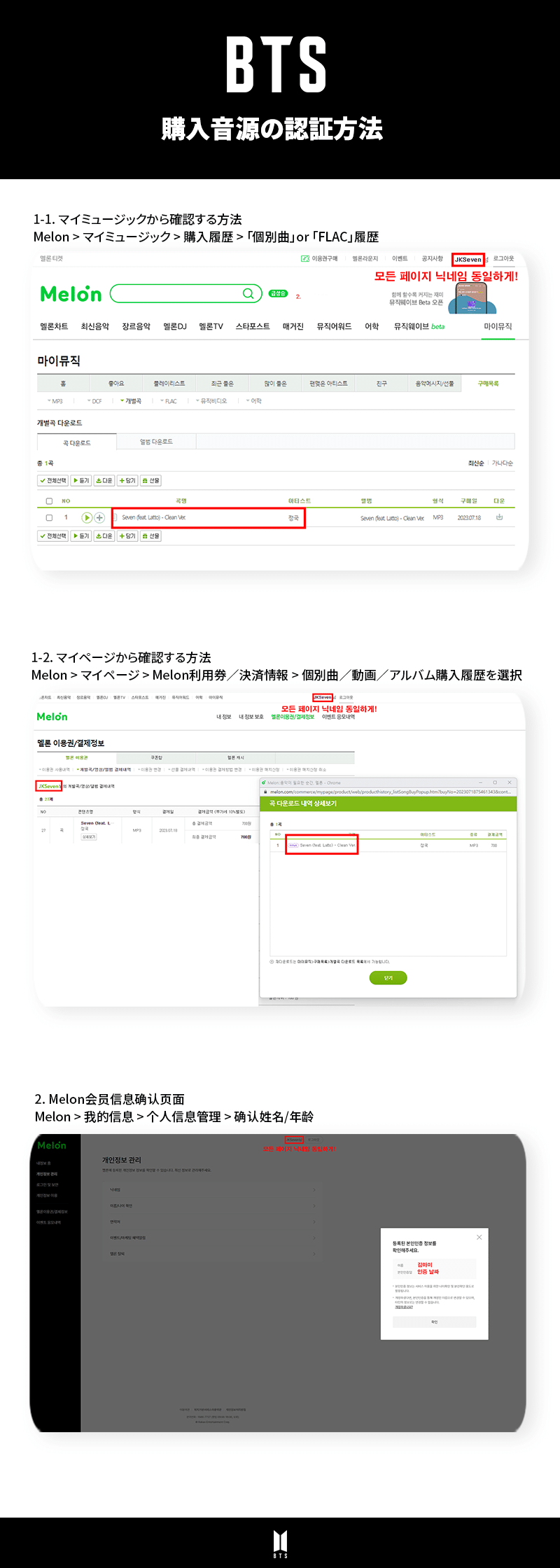
Task: Switch to the 플레이리스트 tab
Action: 169,384
